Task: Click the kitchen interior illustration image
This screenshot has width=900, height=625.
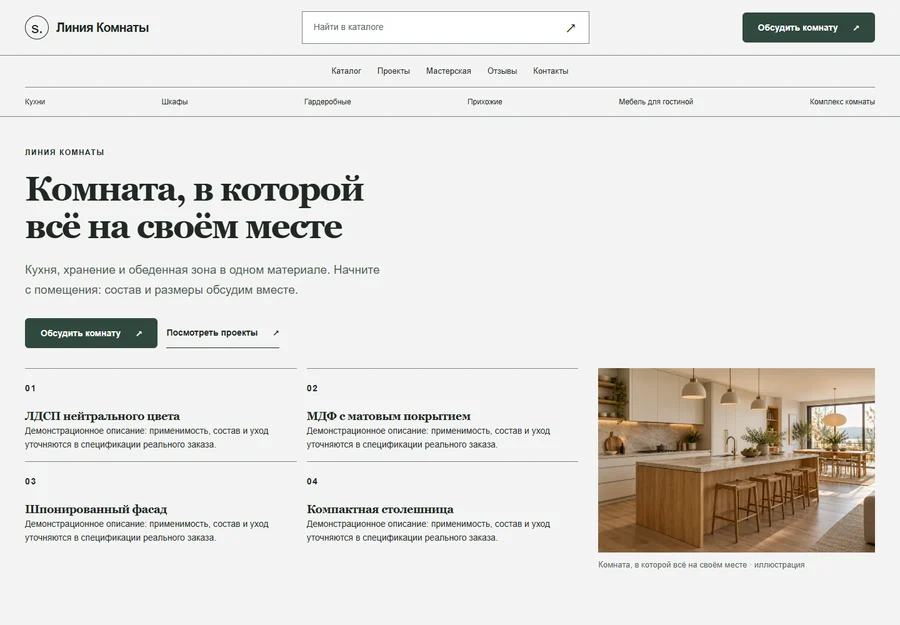Action: (x=736, y=460)
